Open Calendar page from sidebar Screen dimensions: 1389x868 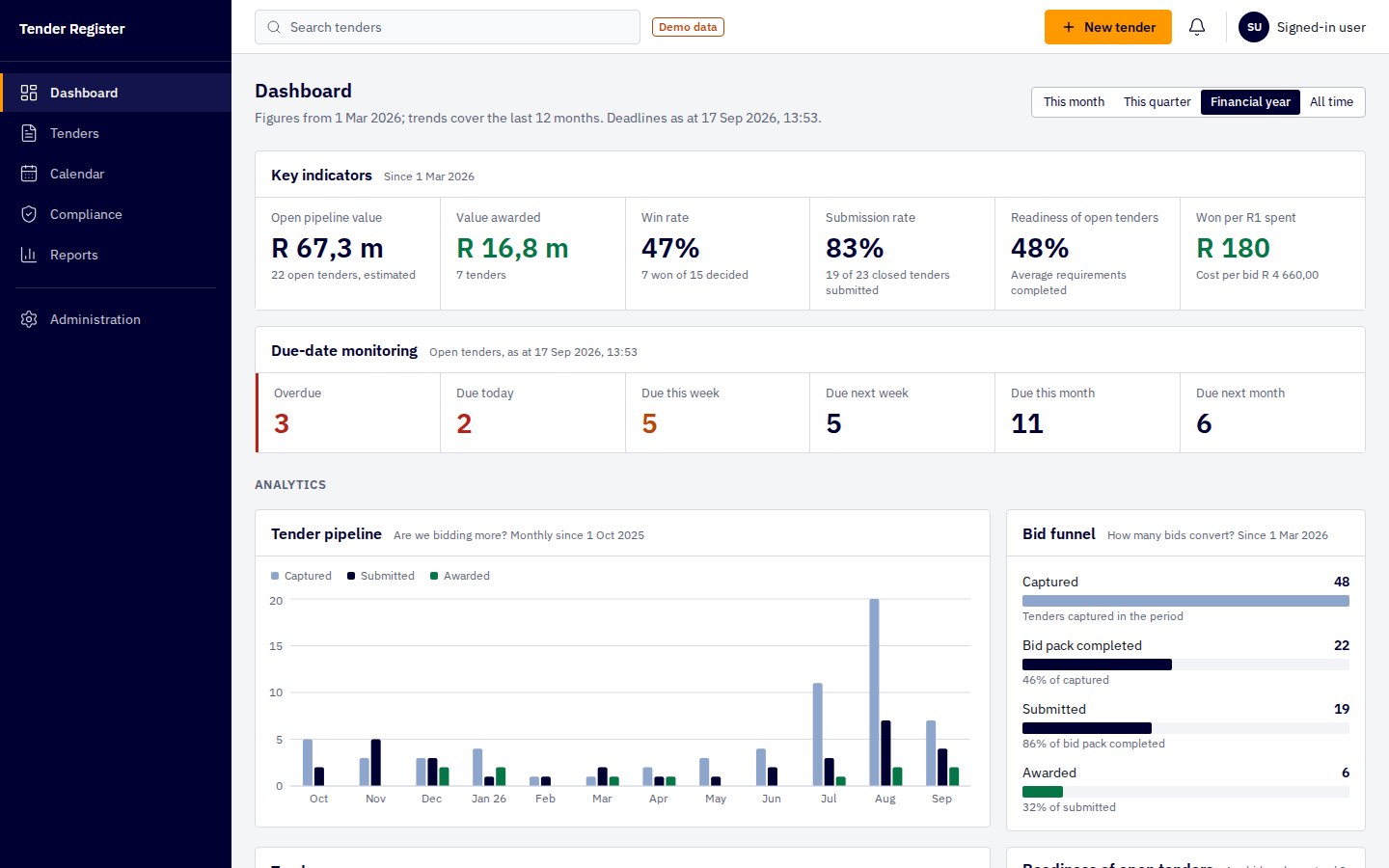(116, 174)
